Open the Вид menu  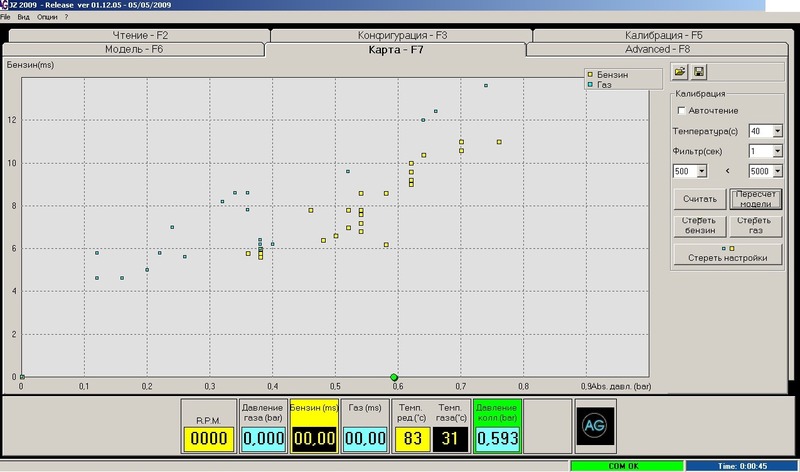[24, 18]
